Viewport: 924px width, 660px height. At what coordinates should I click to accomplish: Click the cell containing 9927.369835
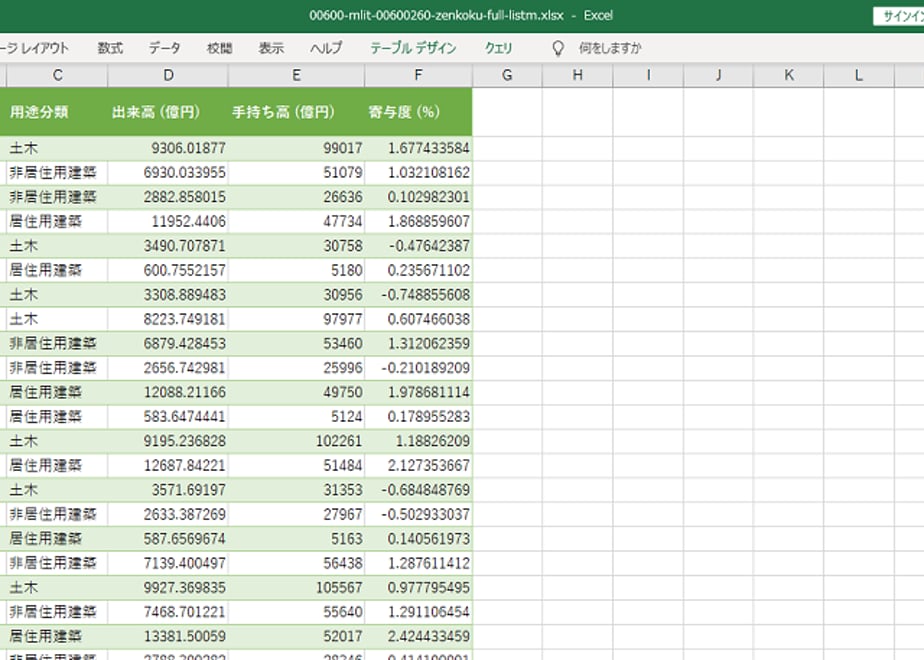coord(168,588)
